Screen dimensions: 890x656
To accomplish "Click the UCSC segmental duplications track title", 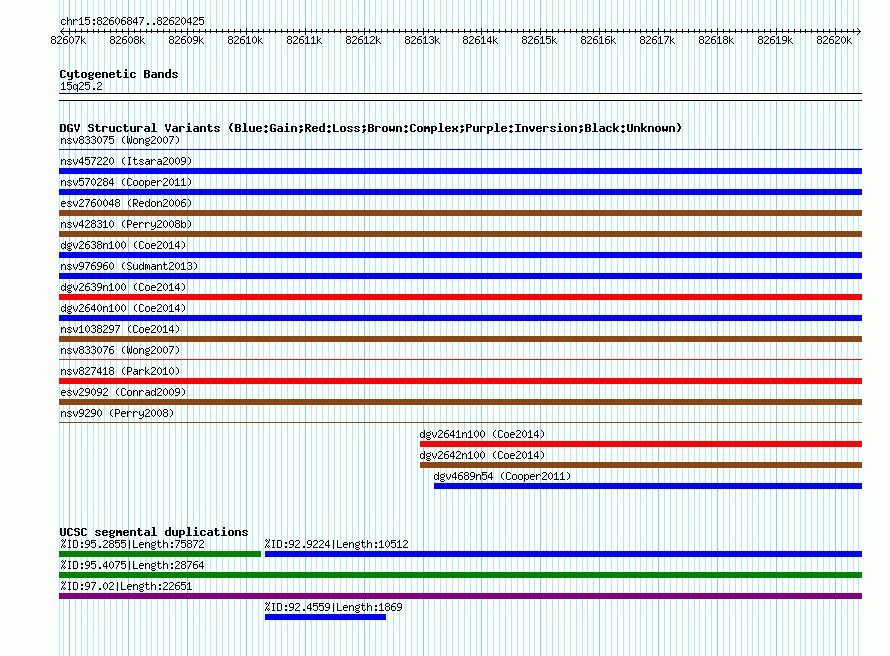I will pyautogui.click(x=154, y=532).
